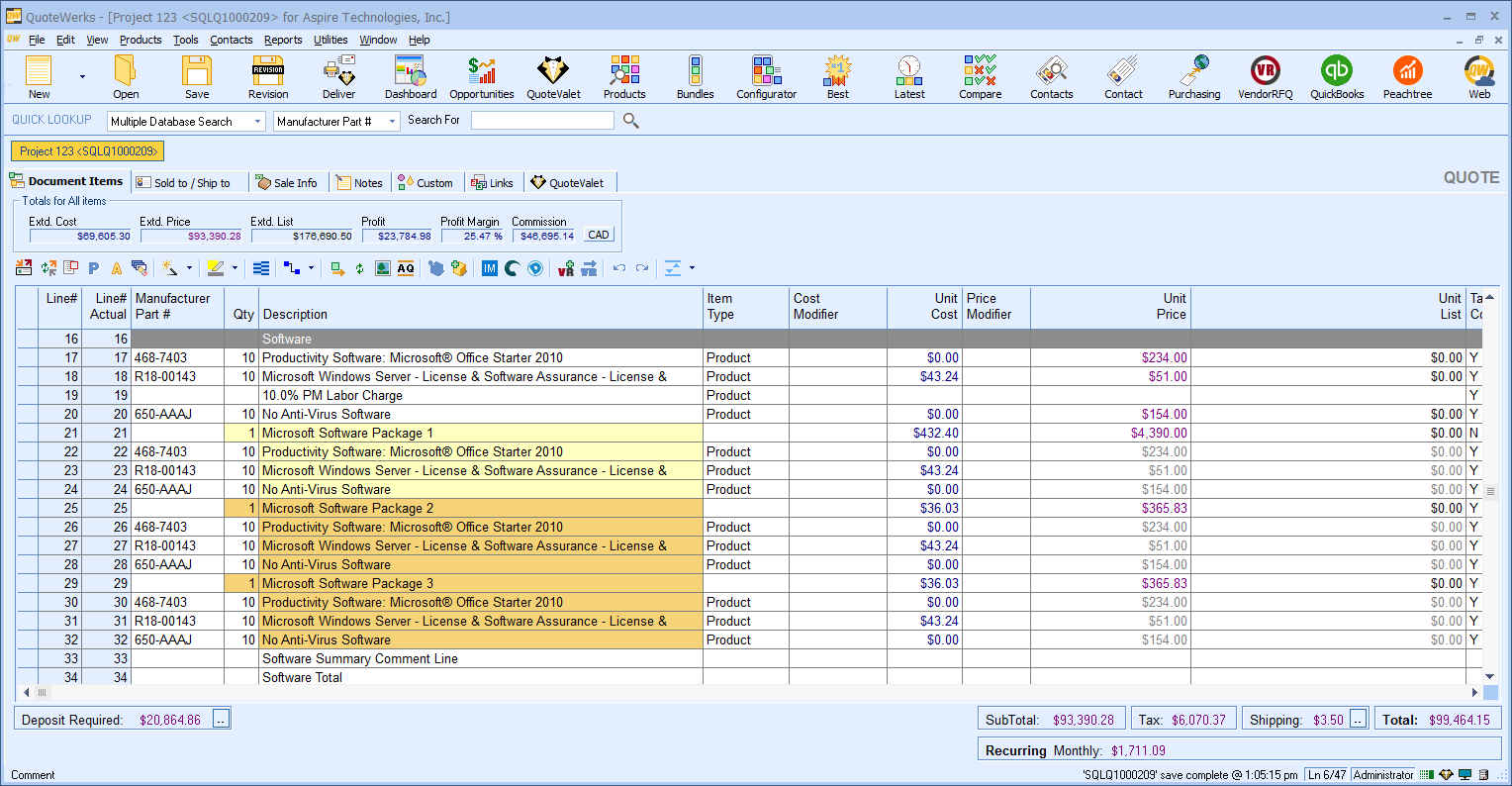
Task: Launch the Configurator tool
Action: point(766,77)
